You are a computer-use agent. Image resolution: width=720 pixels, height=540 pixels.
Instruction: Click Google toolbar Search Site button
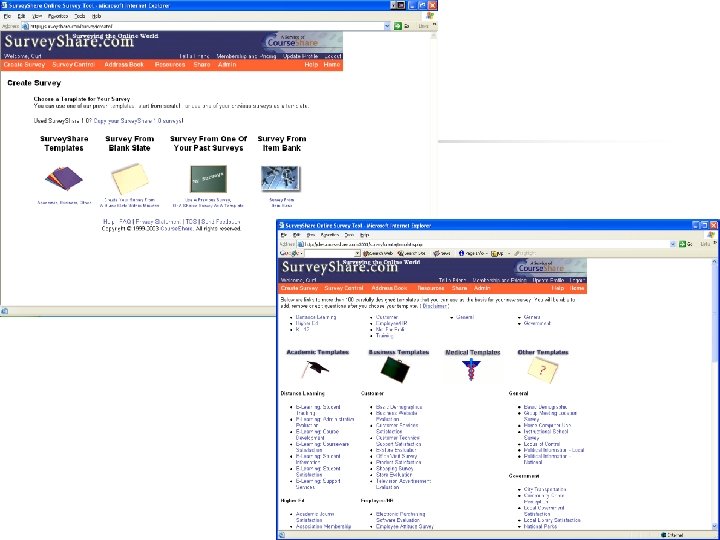click(x=412, y=253)
